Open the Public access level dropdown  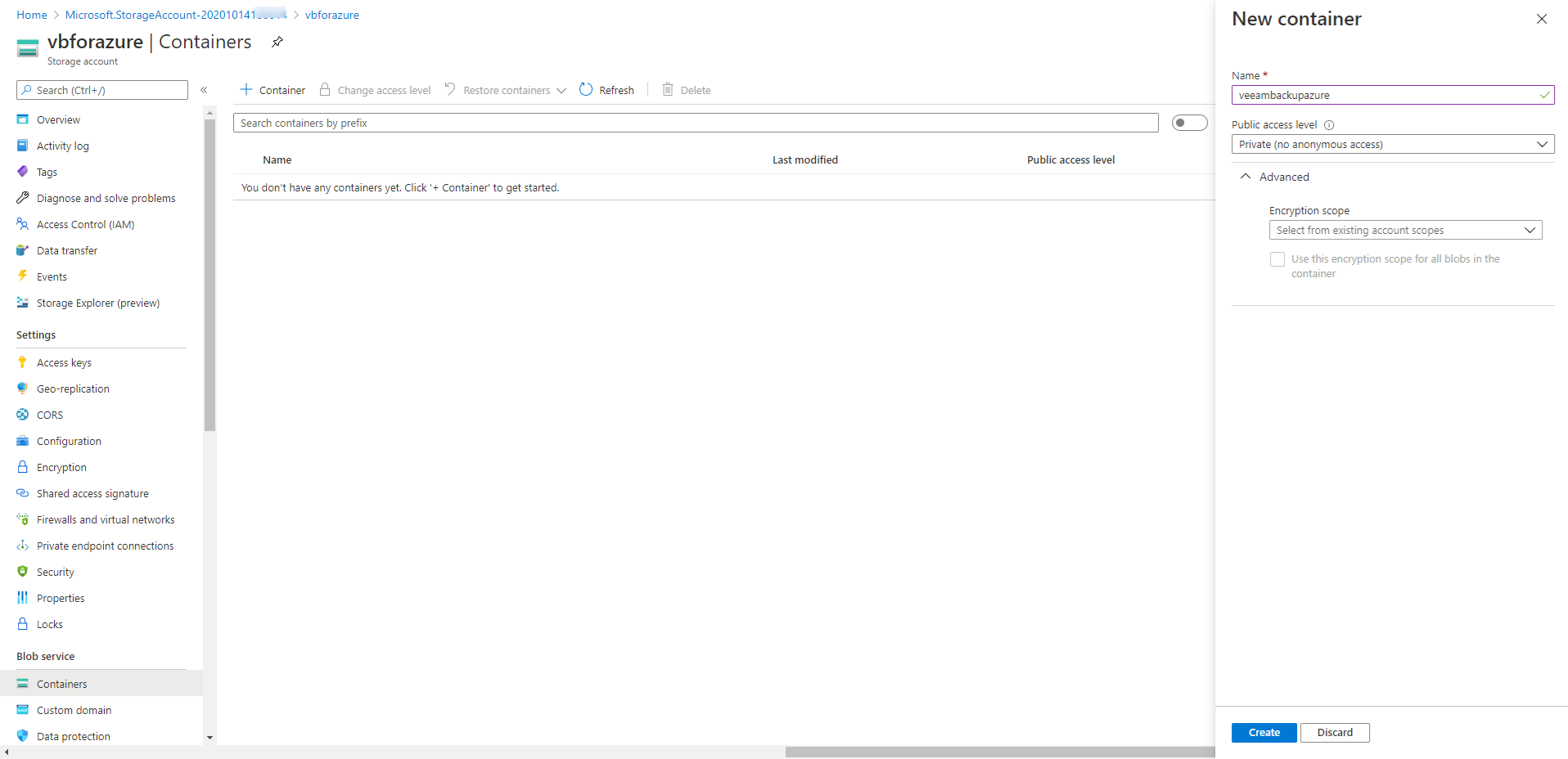pyautogui.click(x=1393, y=145)
